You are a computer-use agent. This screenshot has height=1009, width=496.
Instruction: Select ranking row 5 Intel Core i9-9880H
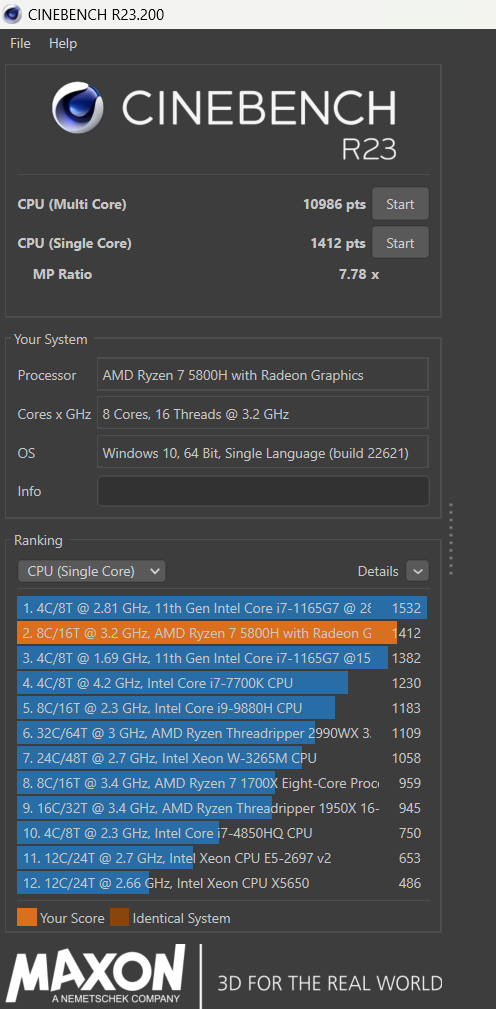coord(222,708)
